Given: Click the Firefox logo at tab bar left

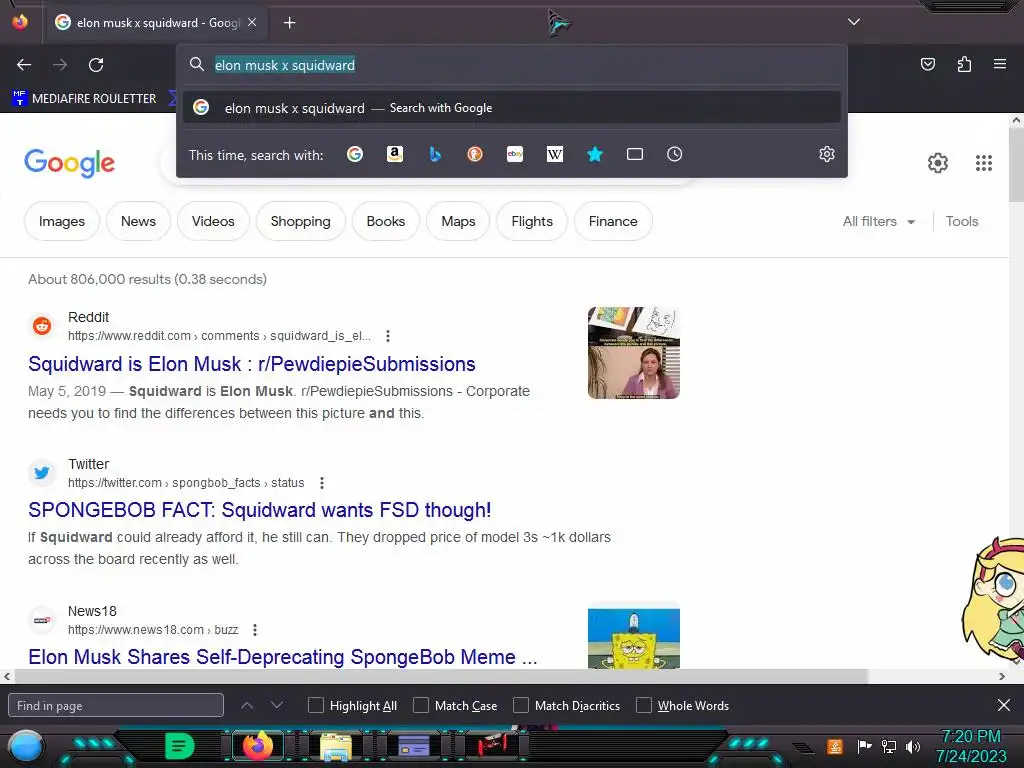Looking at the screenshot, I should [20, 22].
